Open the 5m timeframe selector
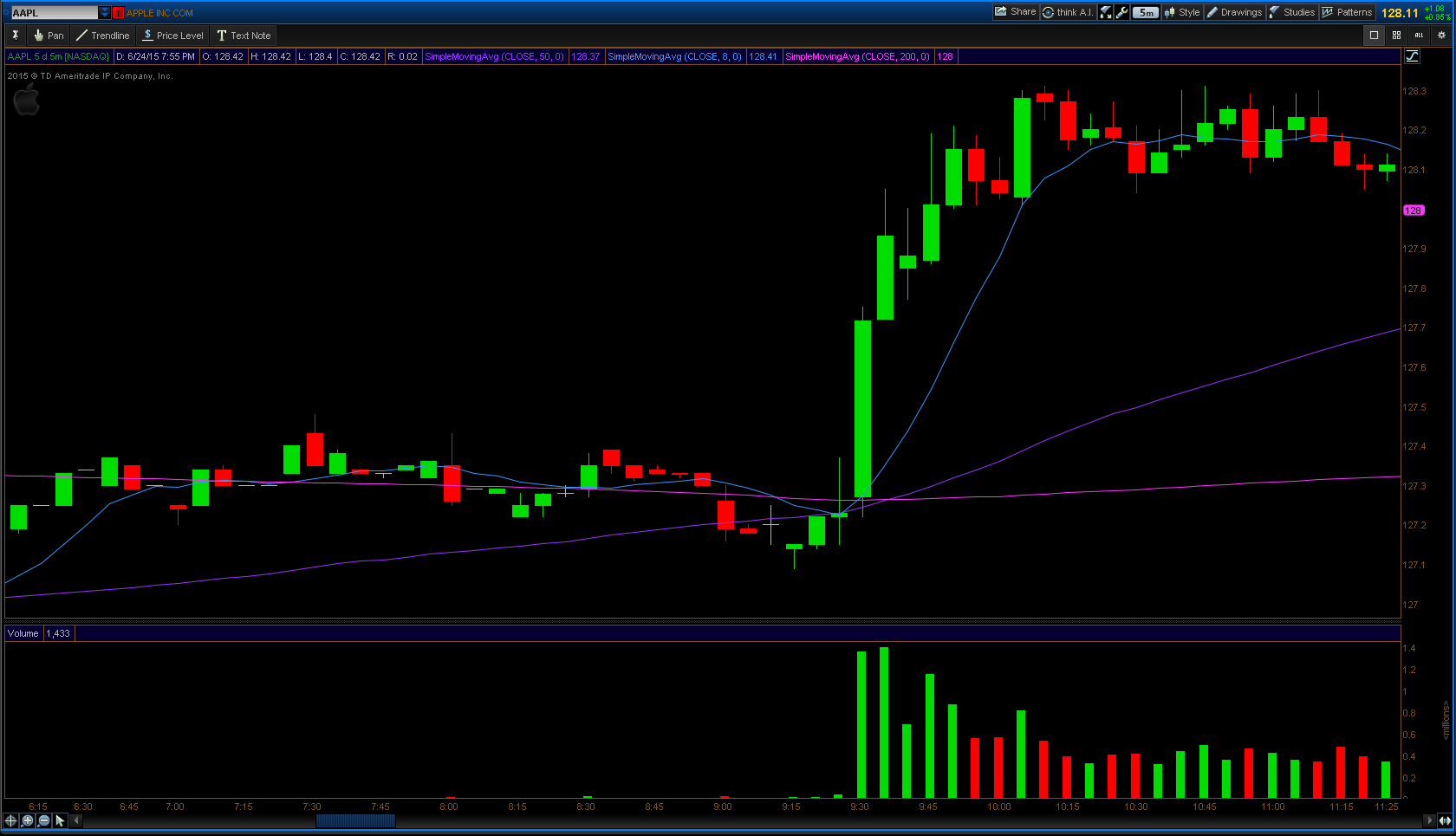Image resolution: width=1456 pixels, height=836 pixels. 1145,12
